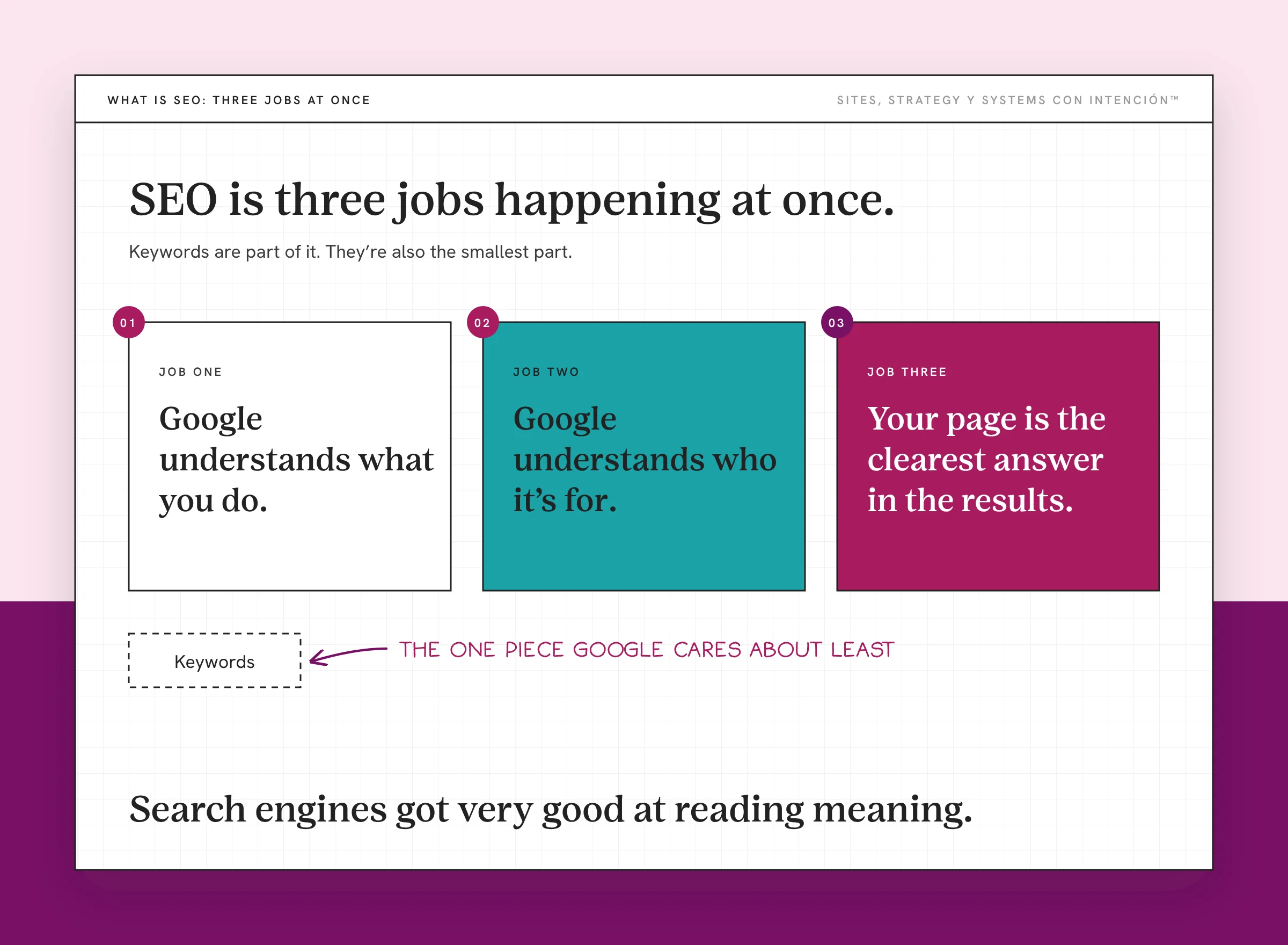Screen dimensions: 1288x945
Task: Click the 01 number badge
Action: [128, 323]
